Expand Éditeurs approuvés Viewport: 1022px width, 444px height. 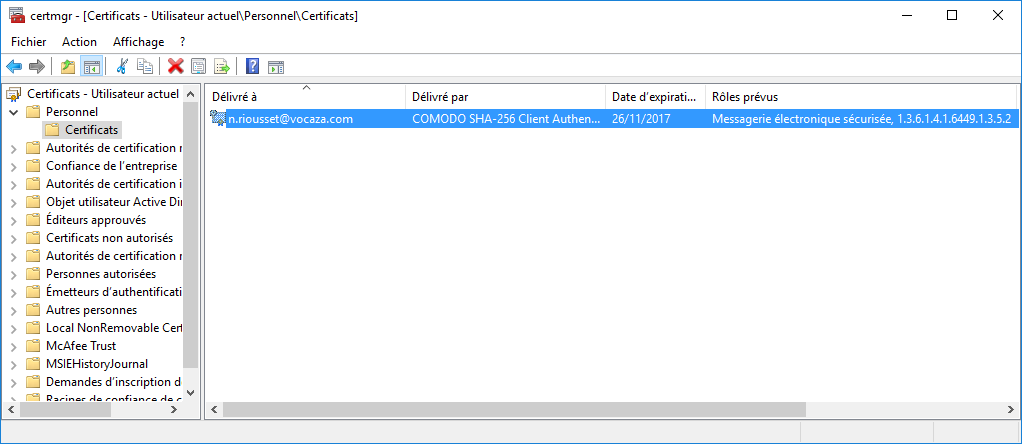point(14,220)
